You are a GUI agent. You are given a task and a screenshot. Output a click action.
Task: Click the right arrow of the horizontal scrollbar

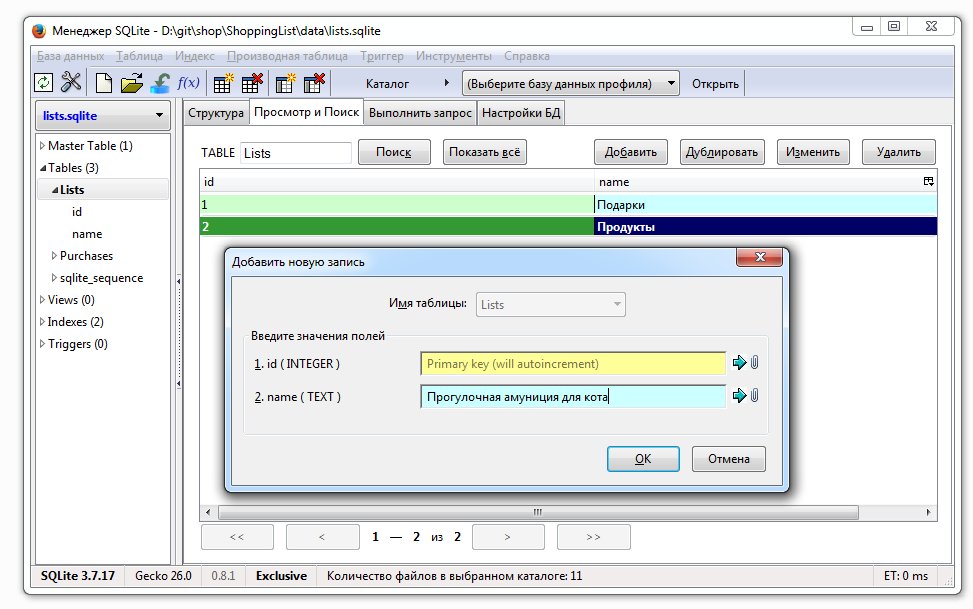(x=928, y=512)
